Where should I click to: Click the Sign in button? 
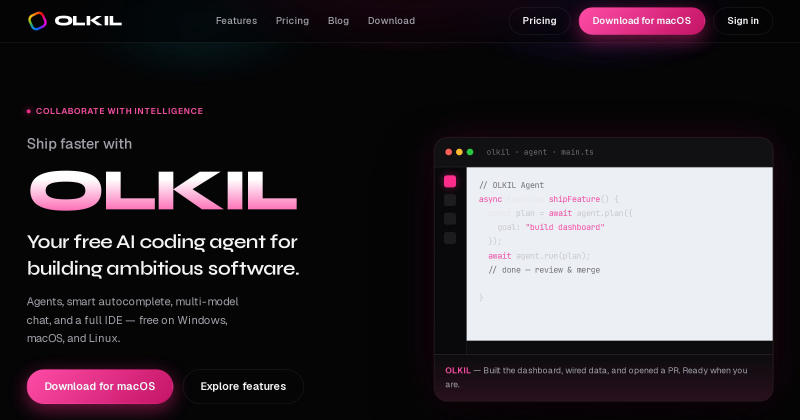[743, 21]
